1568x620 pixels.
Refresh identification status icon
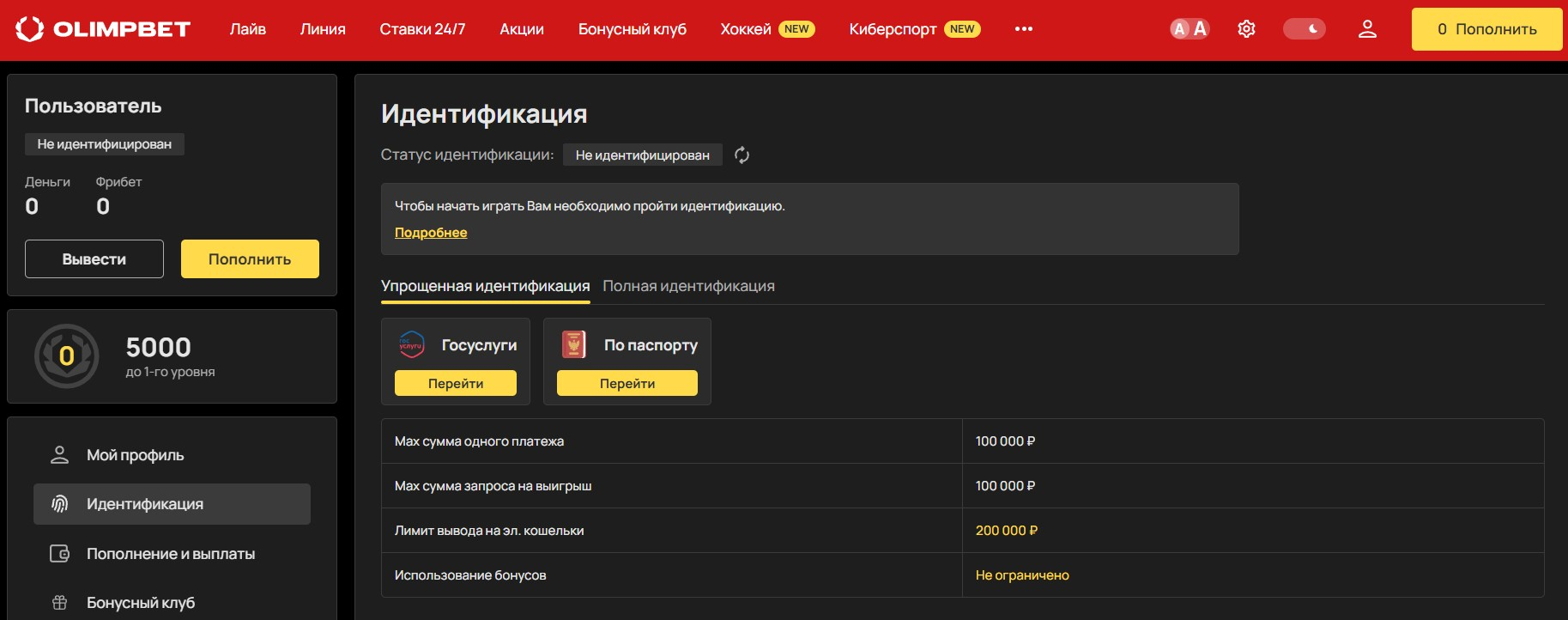pyautogui.click(x=742, y=155)
